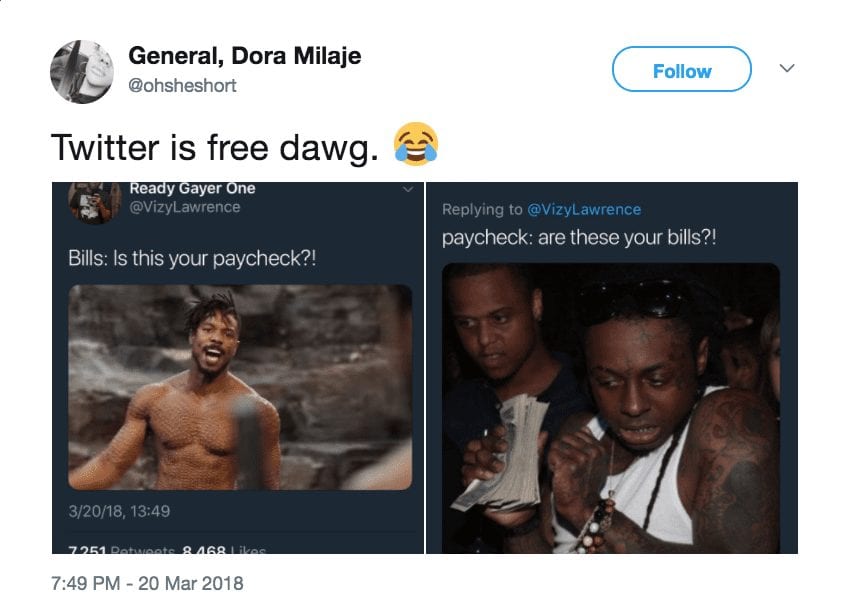Open the Retweets count in screenshot
The height and width of the screenshot is (606, 844).
coord(122,549)
